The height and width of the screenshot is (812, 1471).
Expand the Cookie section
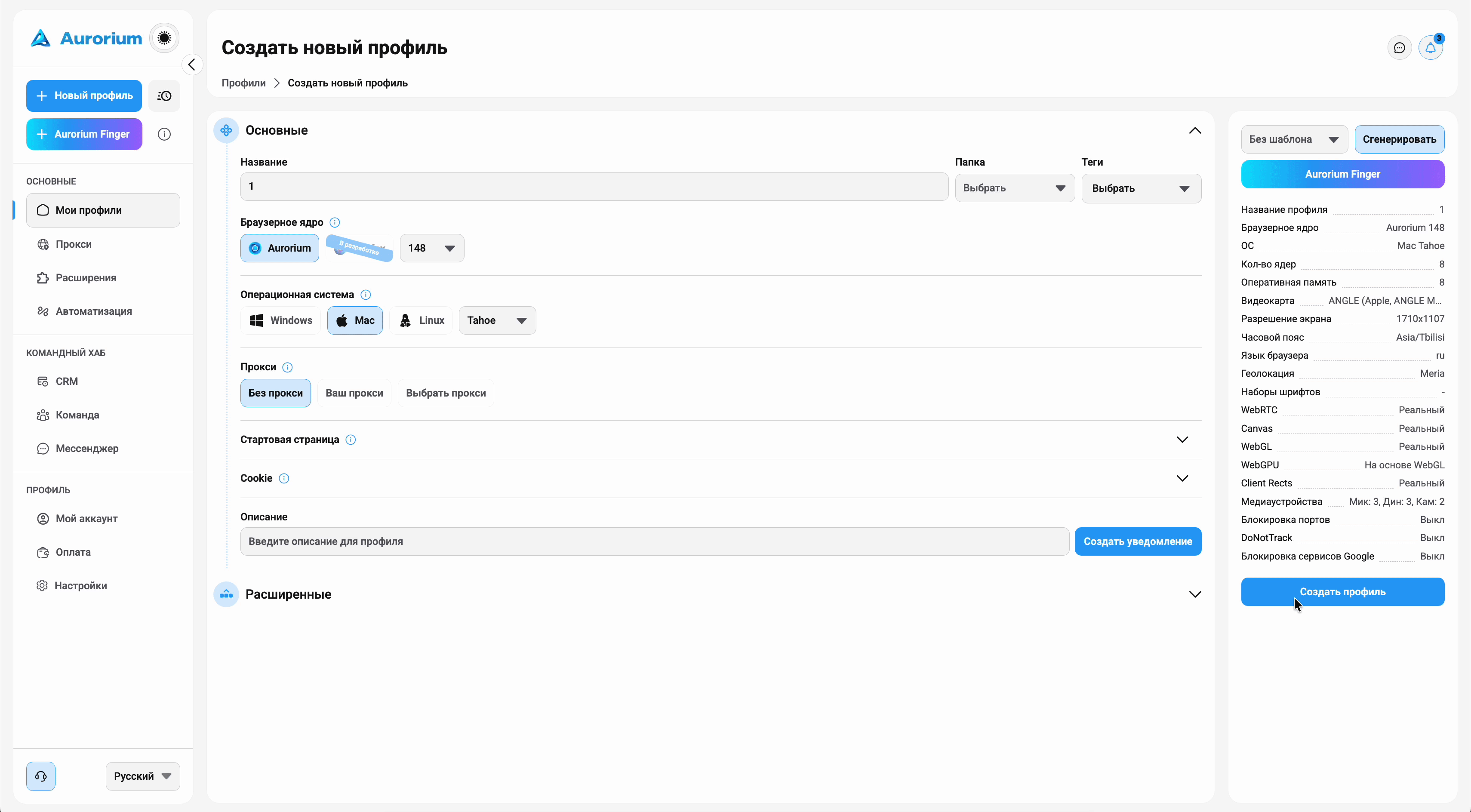1182,479
